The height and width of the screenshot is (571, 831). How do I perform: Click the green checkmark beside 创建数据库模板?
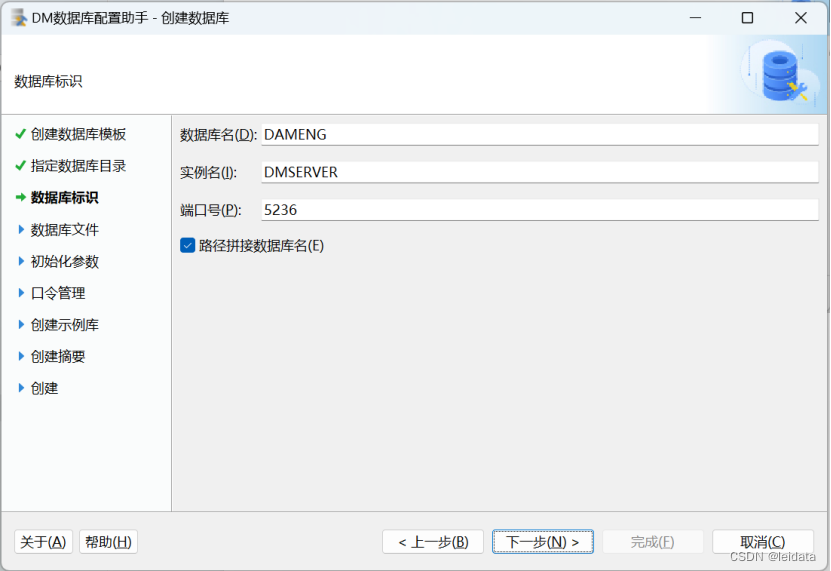(21, 134)
